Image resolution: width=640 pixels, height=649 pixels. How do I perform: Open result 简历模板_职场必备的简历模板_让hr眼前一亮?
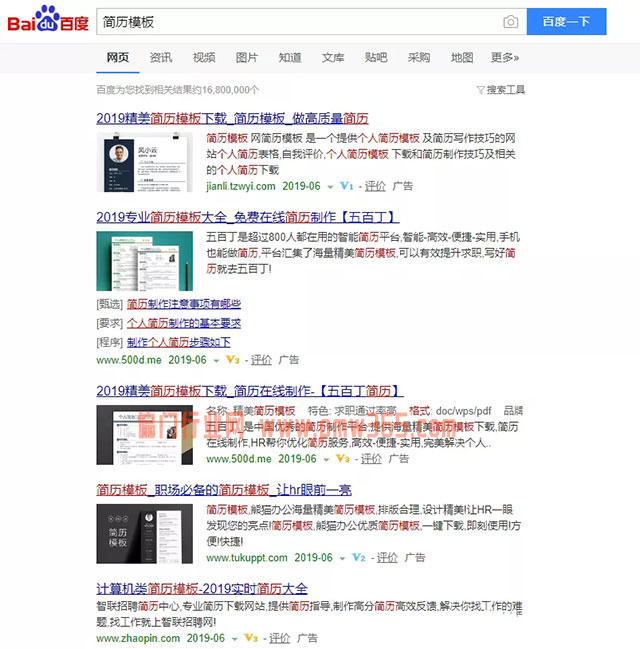click(x=224, y=490)
